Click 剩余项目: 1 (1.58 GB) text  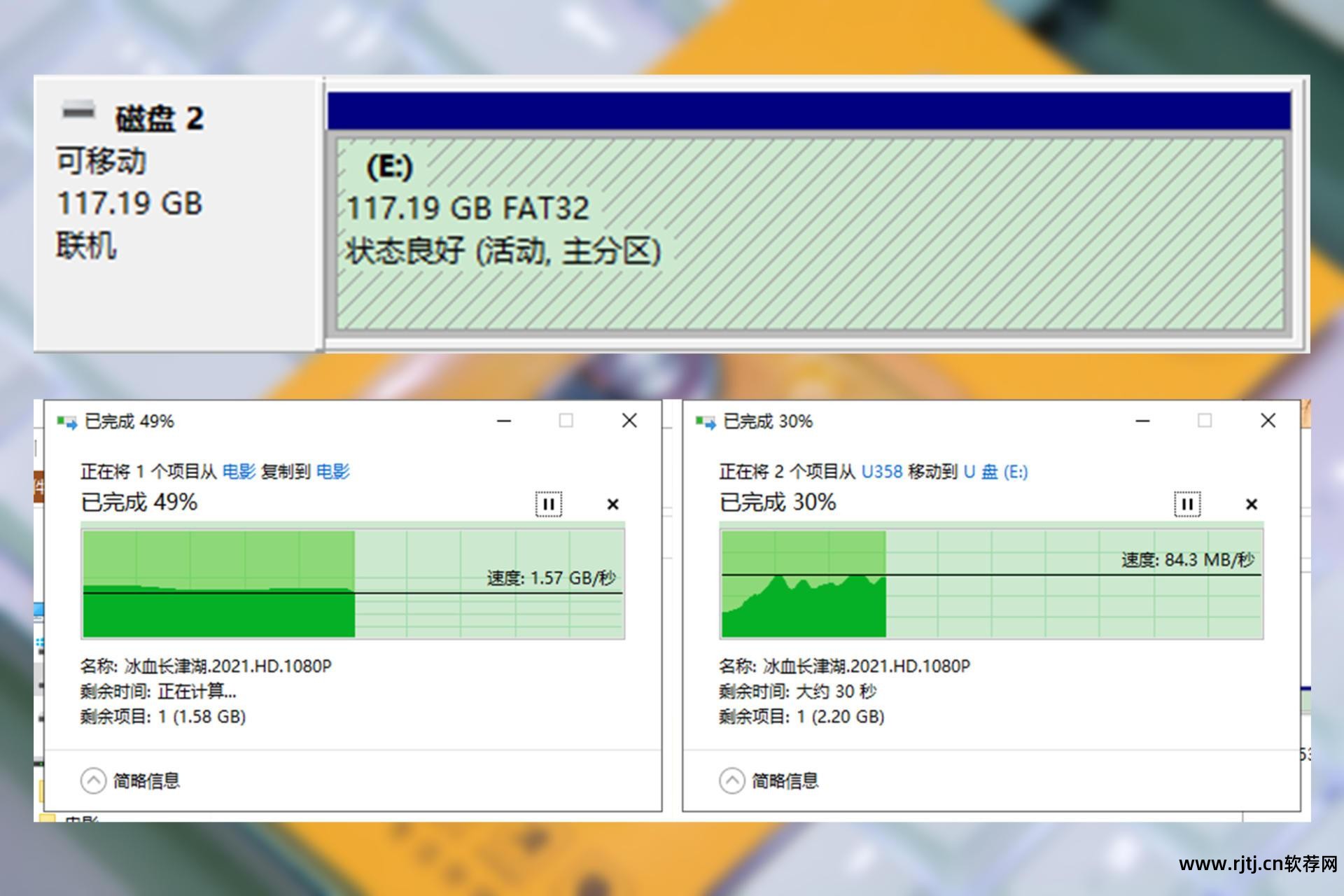click(x=163, y=717)
